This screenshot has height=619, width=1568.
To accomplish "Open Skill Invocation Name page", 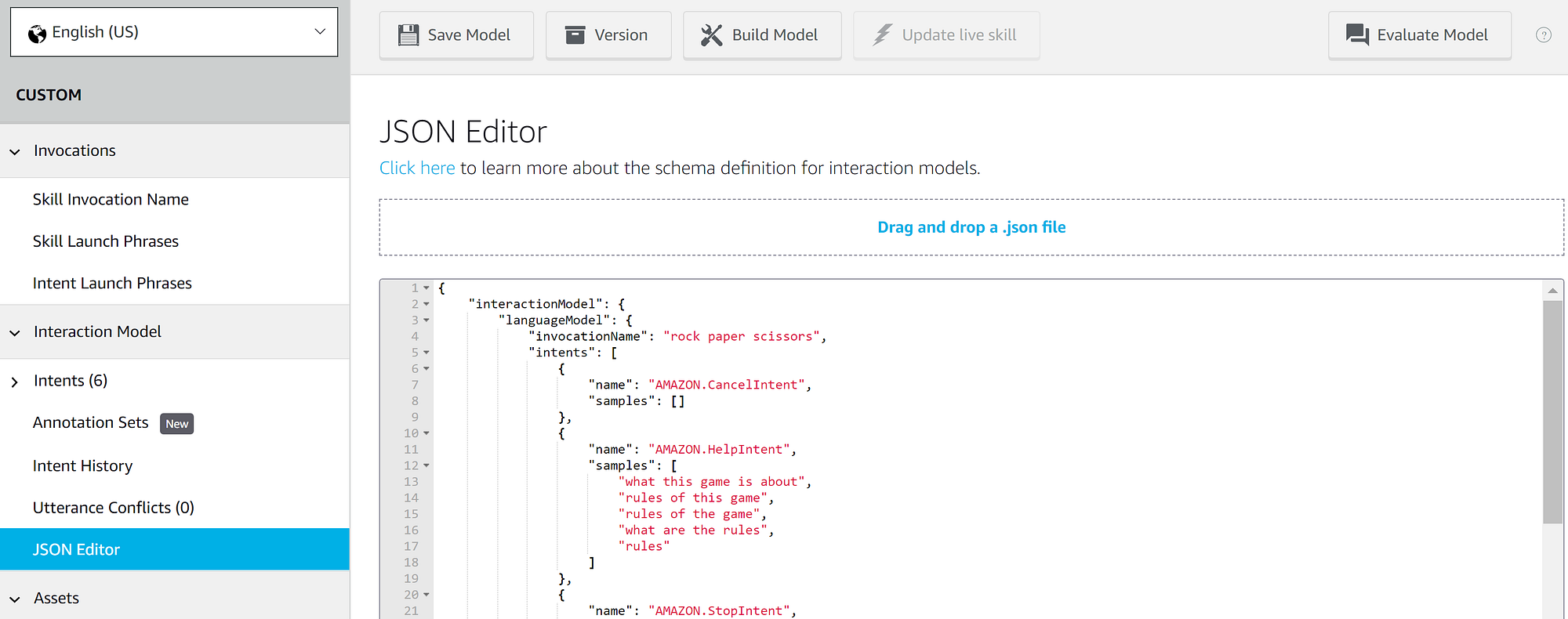I will coord(111,199).
